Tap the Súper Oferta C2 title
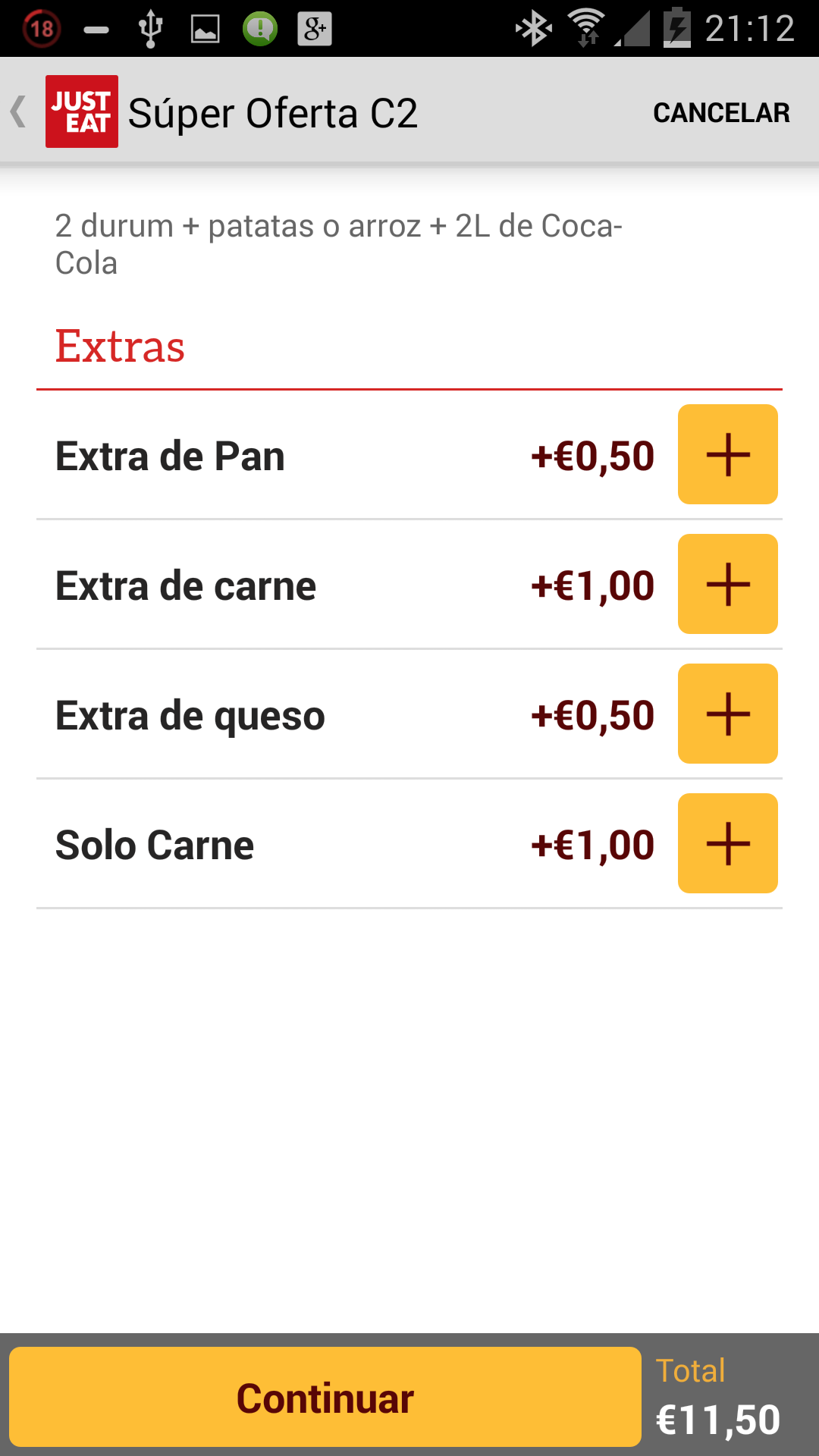This screenshot has height=1456, width=819. (x=273, y=114)
